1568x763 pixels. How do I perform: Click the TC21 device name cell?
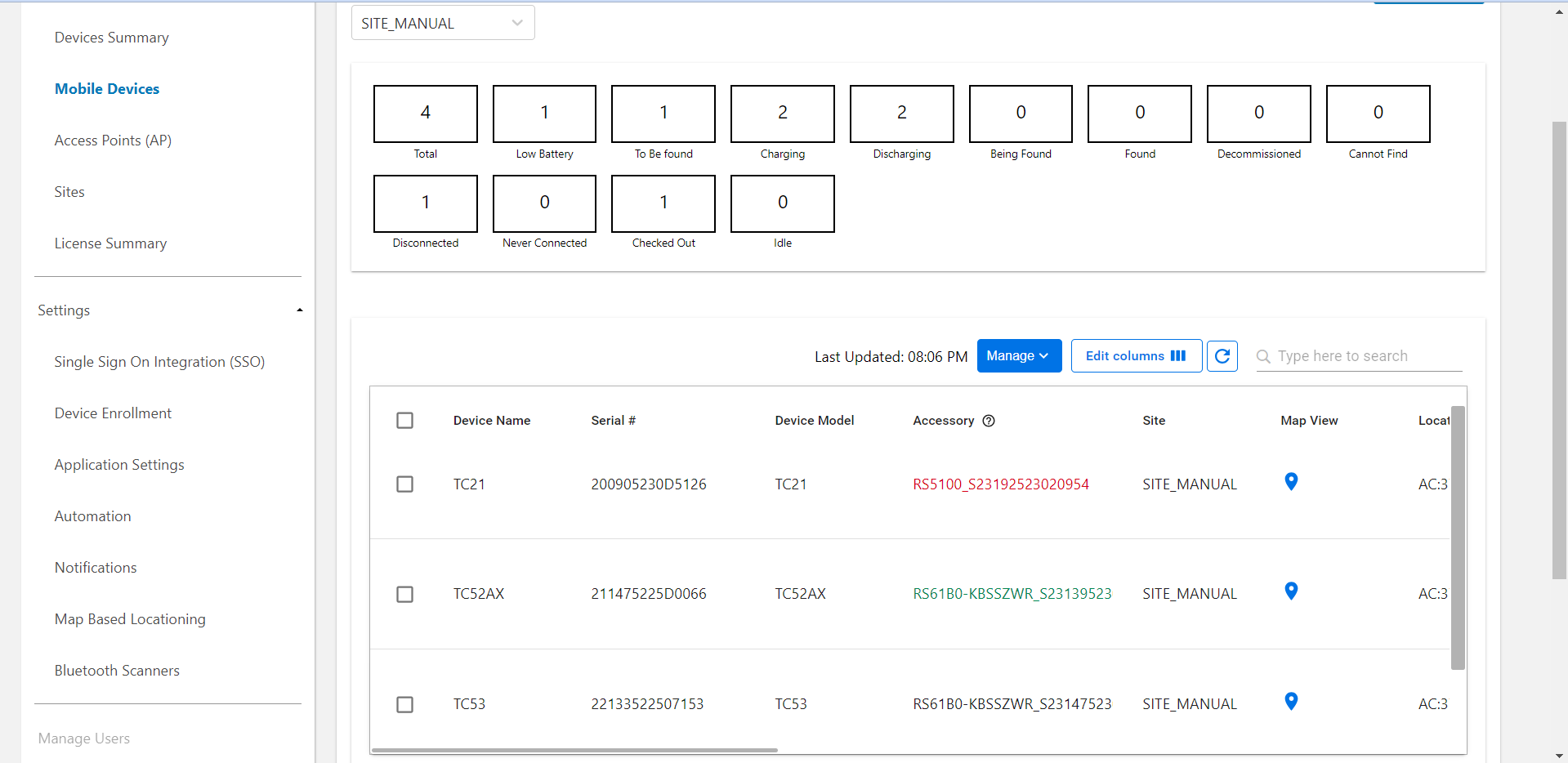(469, 484)
